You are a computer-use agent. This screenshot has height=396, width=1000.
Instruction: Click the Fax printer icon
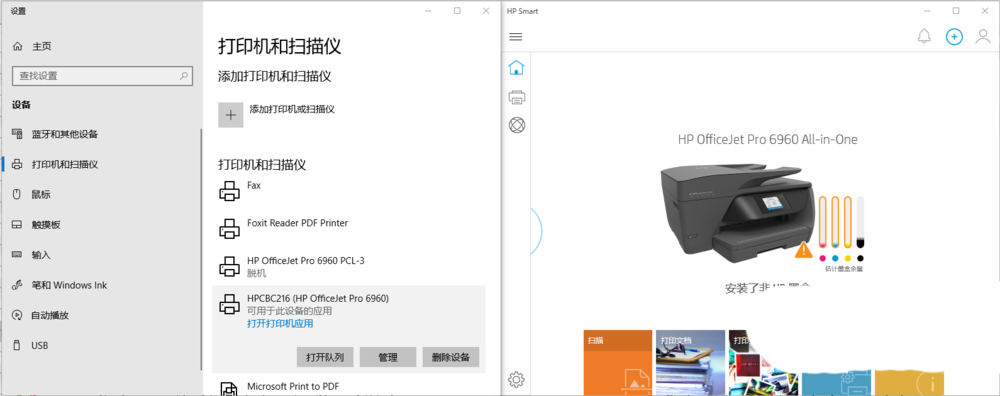[230, 191]
